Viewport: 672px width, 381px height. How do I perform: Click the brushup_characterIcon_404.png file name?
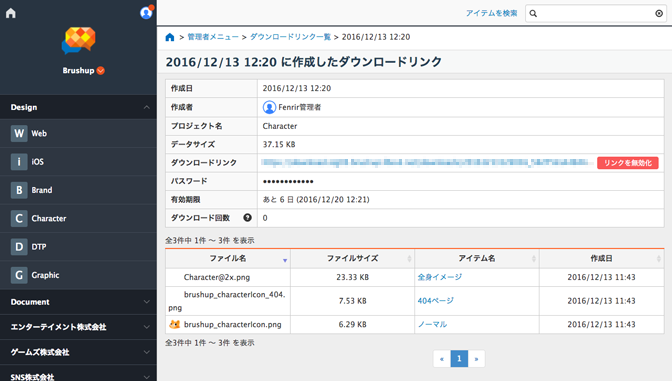pos(227,301)
